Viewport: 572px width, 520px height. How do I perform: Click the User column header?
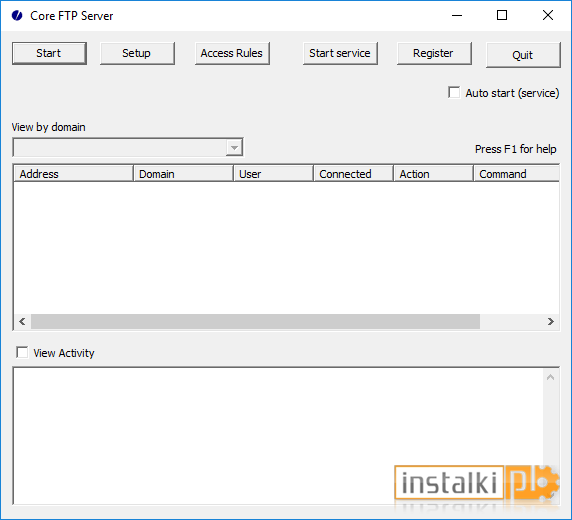coord(273,174)
